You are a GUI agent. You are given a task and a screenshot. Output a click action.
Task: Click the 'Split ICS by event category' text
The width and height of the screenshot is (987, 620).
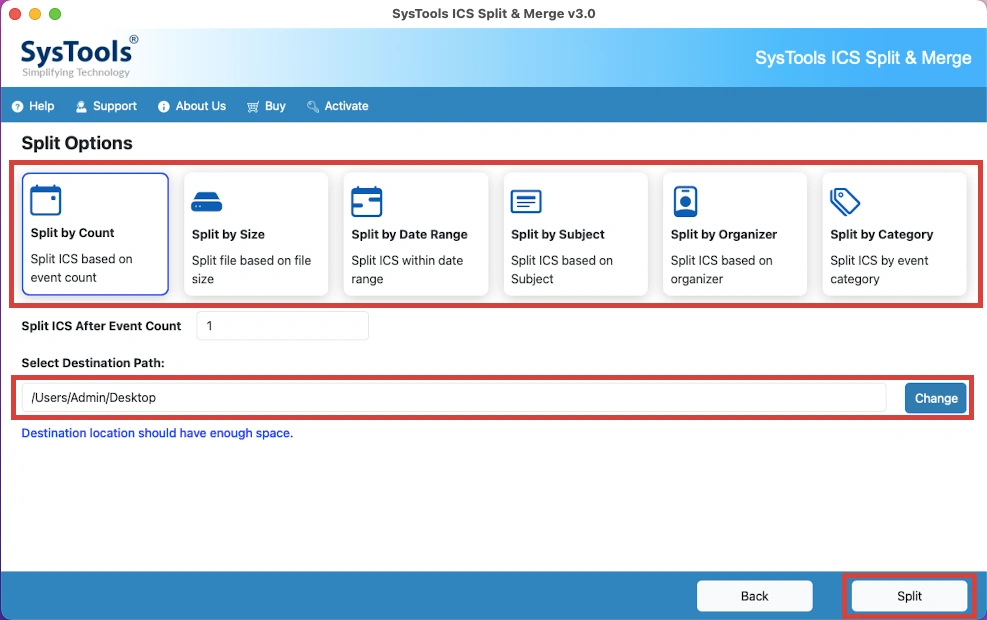click(x=879, y=269)
